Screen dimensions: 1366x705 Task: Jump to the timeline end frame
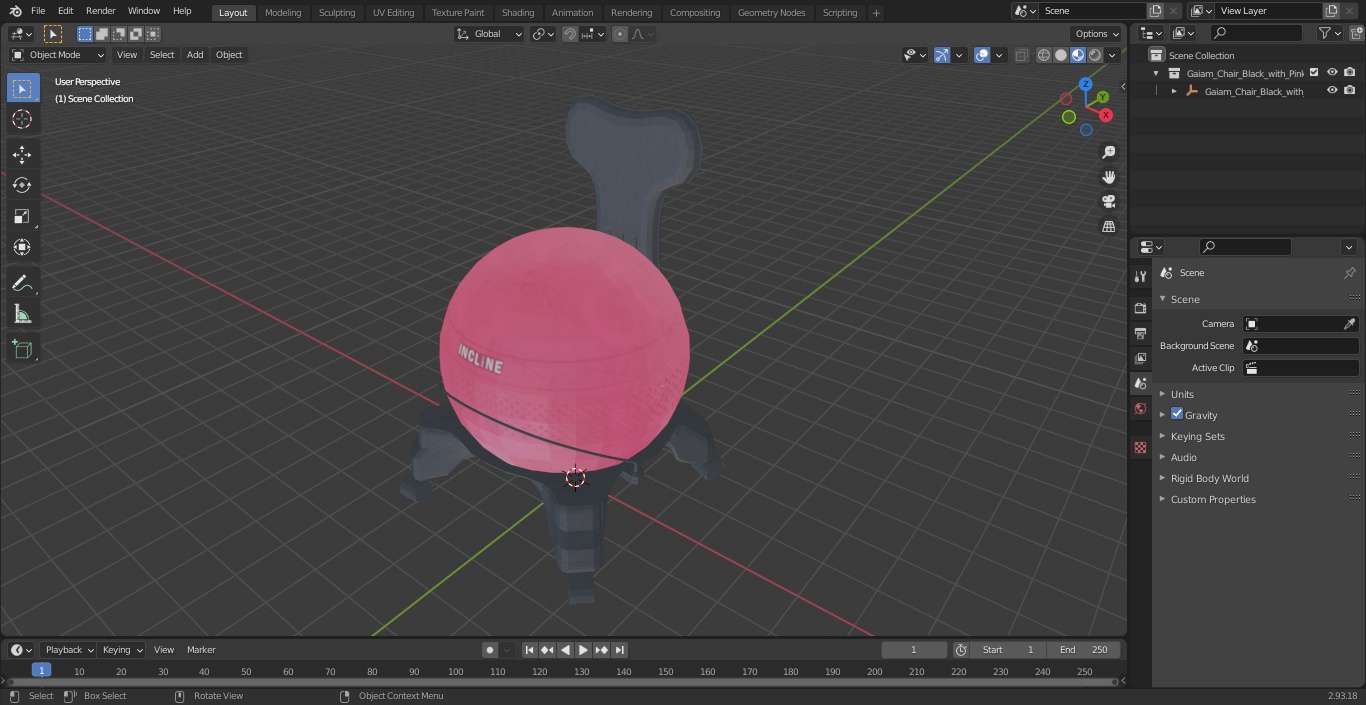click(x=620, y=650)
